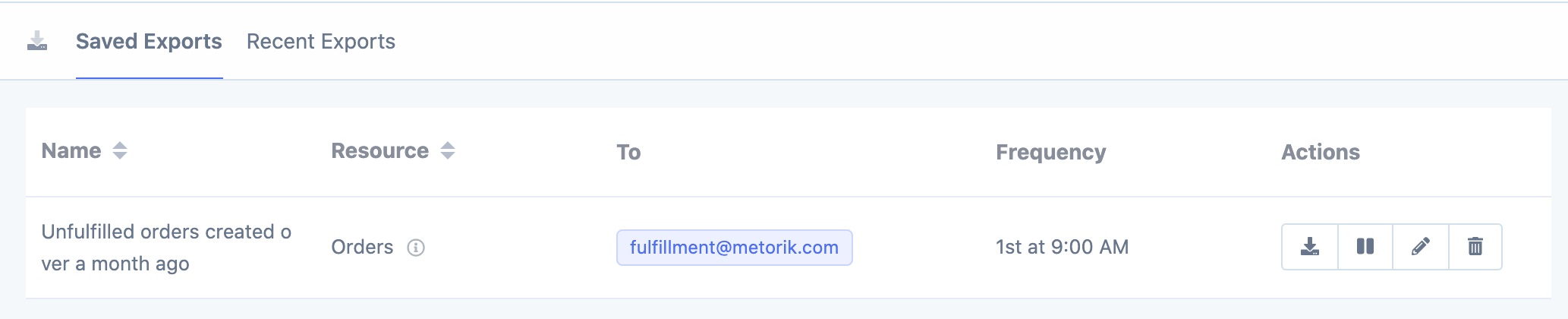
Task: Toggle the sort arrows beside Resource
Action: point(448,151)
